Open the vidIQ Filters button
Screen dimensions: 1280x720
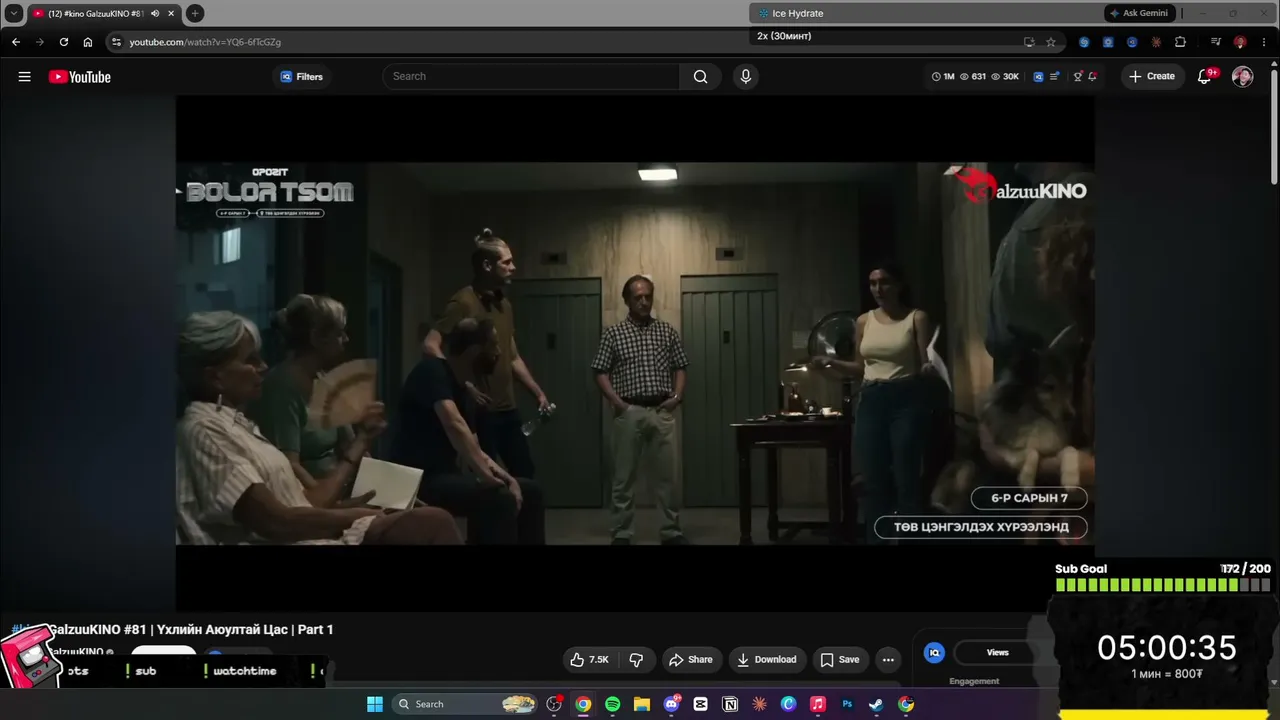click(302, 77)
